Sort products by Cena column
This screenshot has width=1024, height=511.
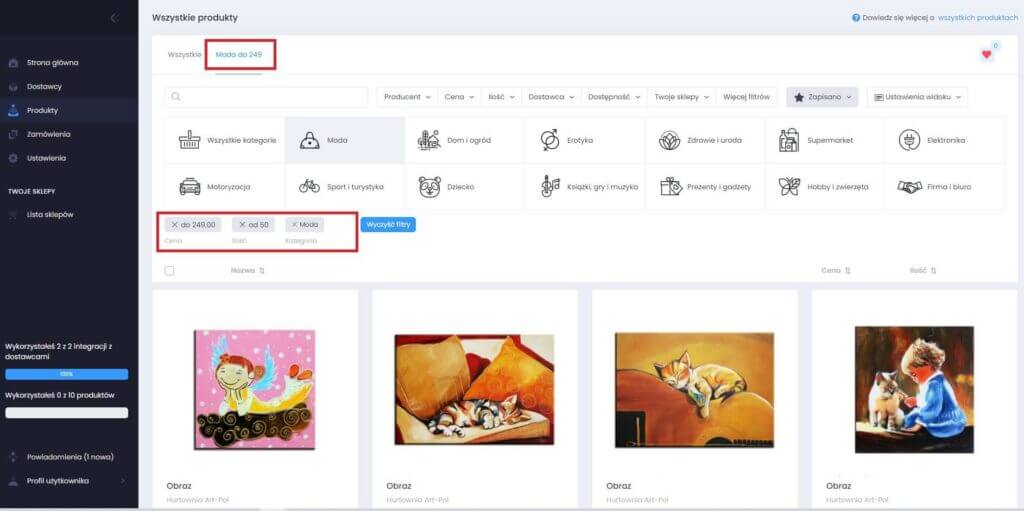tap(836, 271)
